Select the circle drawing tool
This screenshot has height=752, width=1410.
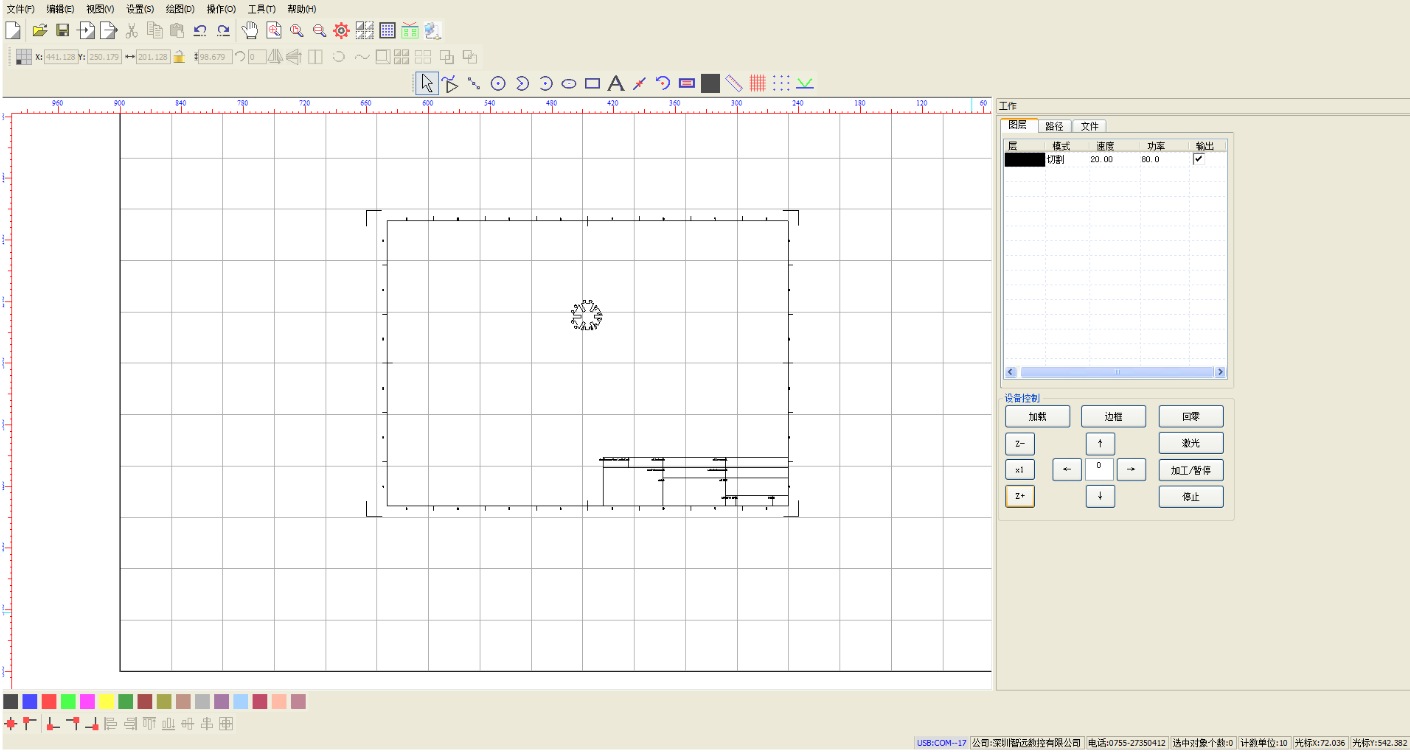coord(498,83)
